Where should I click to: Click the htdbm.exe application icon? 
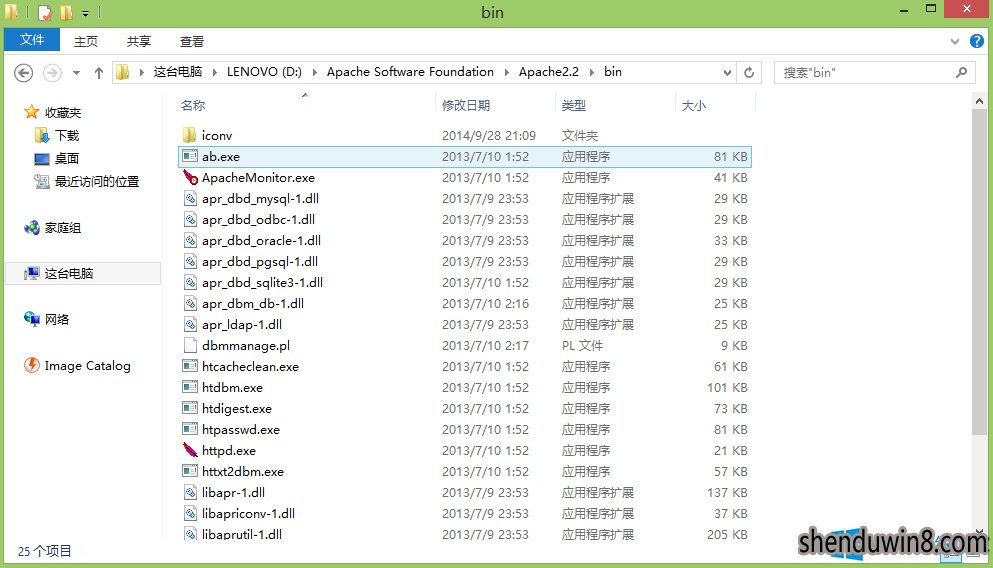click(189, 387)
